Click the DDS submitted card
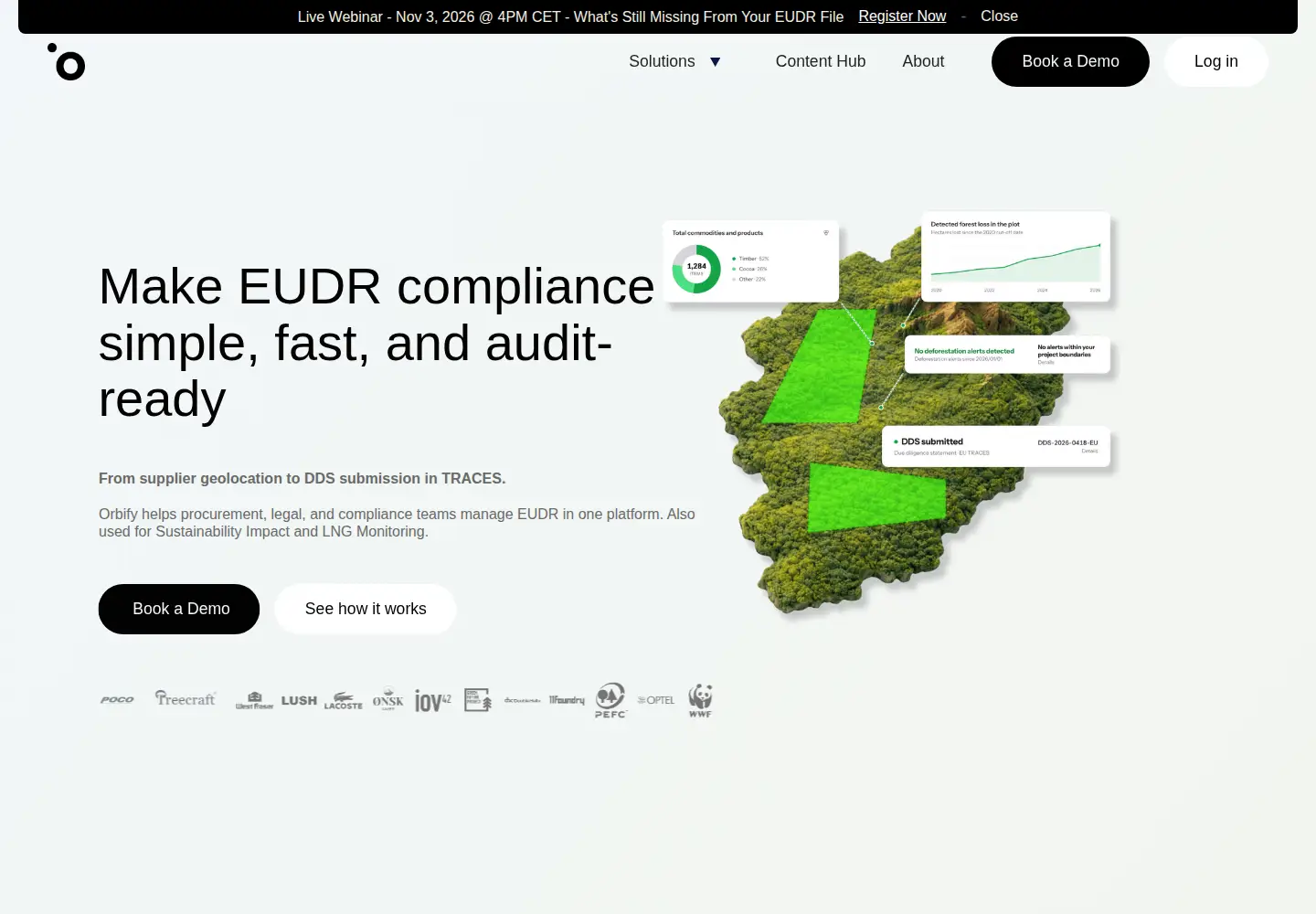 (996, 446)
